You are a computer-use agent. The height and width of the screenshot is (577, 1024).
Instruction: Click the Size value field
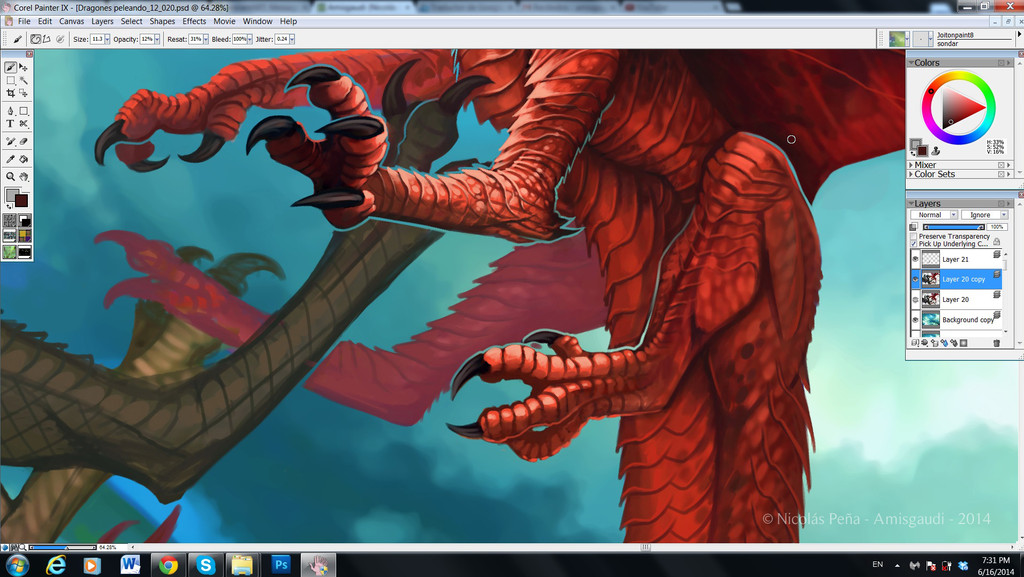click(97, 39)
